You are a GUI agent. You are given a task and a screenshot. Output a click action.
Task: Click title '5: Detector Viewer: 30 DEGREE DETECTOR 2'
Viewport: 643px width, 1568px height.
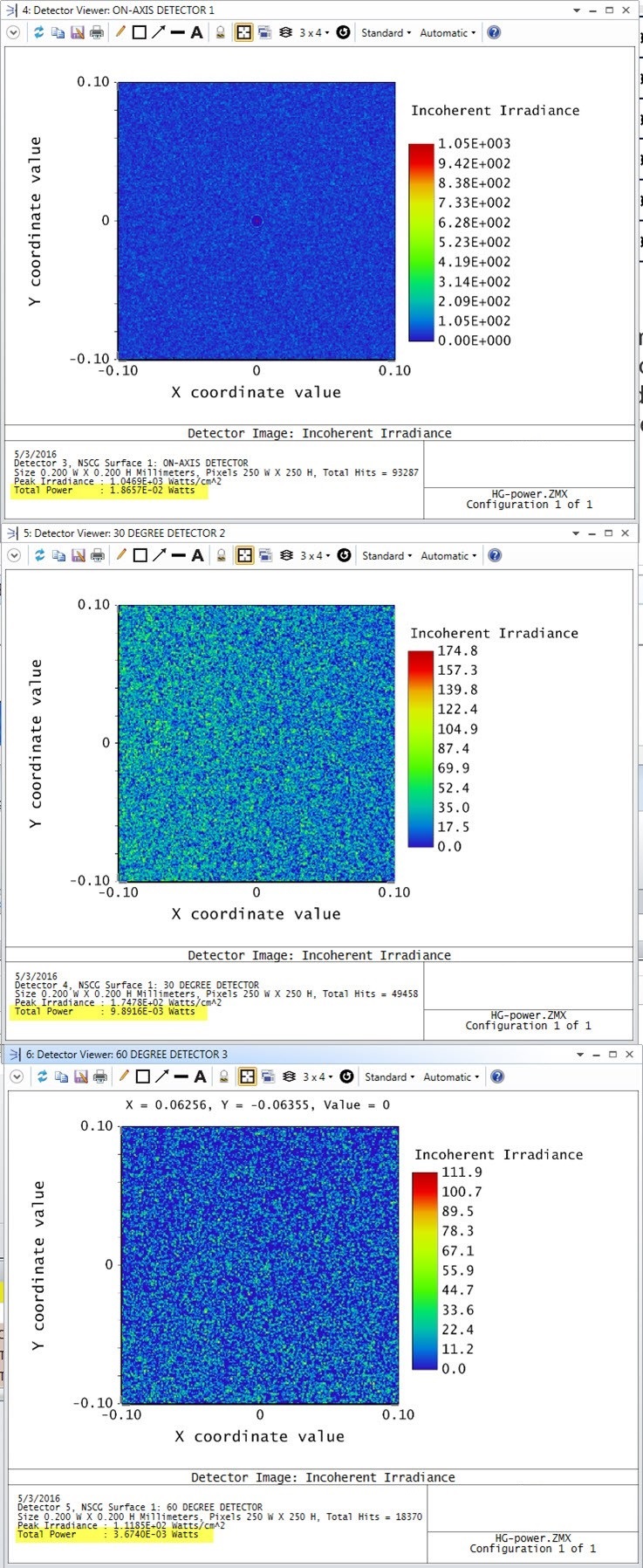click(124, 533)
